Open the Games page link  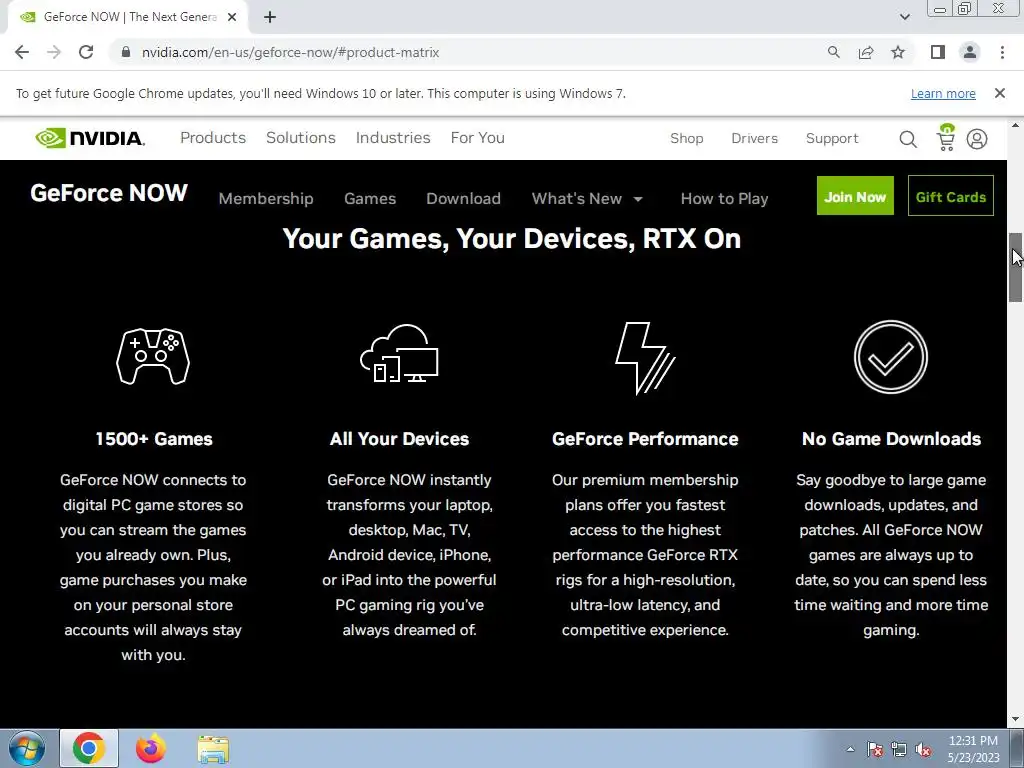tap(370, 199)
